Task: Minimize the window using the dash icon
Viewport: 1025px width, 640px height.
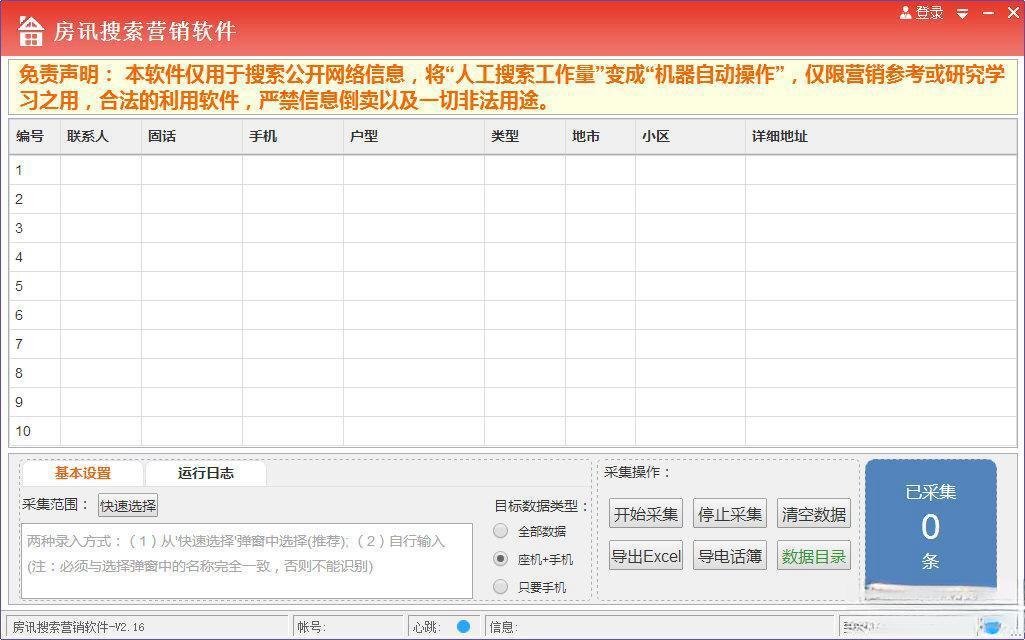Action: click(x=989, y=14)
